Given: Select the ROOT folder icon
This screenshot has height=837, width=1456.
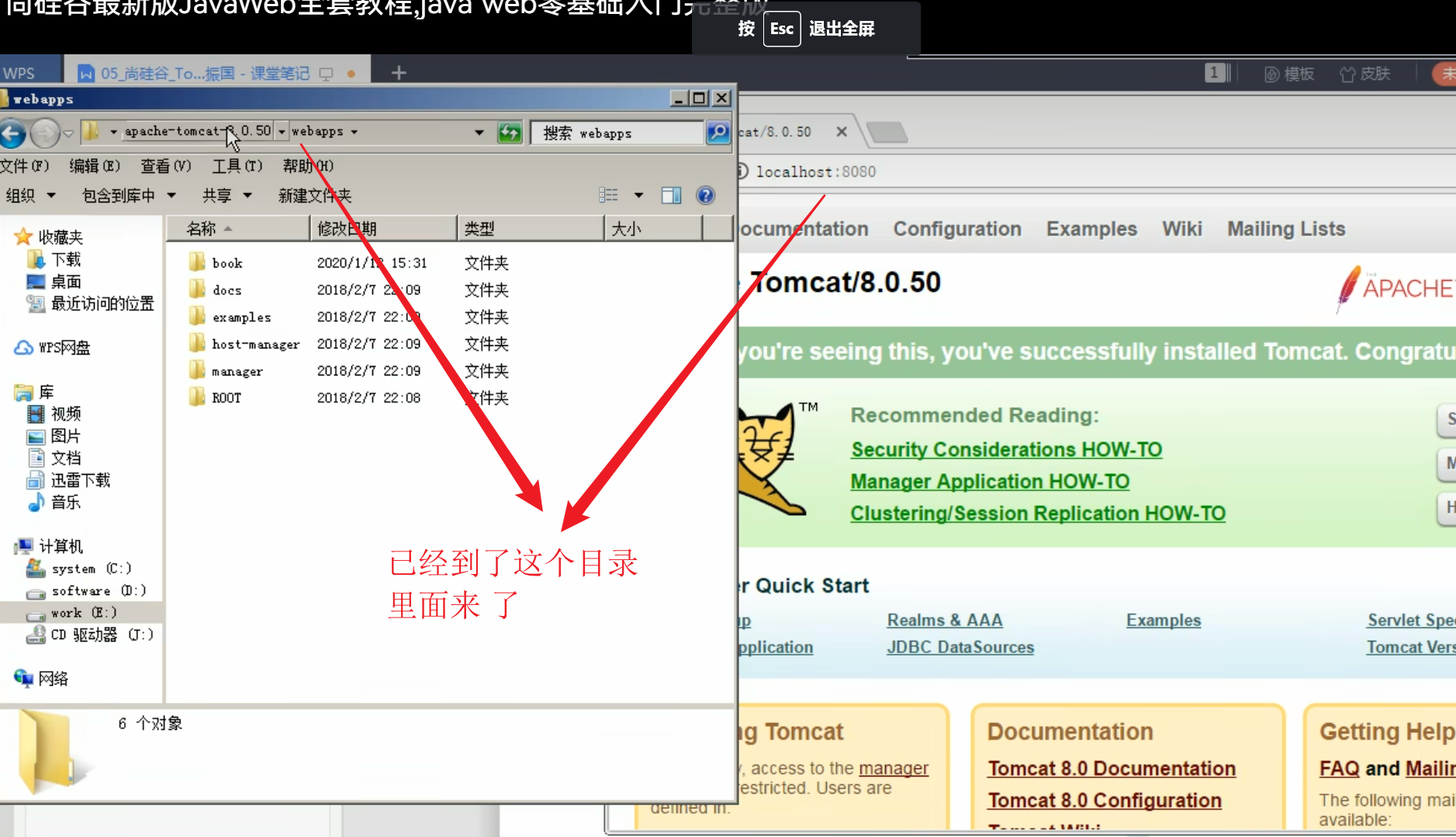Looking at the screenshot, I should [197, 397].
